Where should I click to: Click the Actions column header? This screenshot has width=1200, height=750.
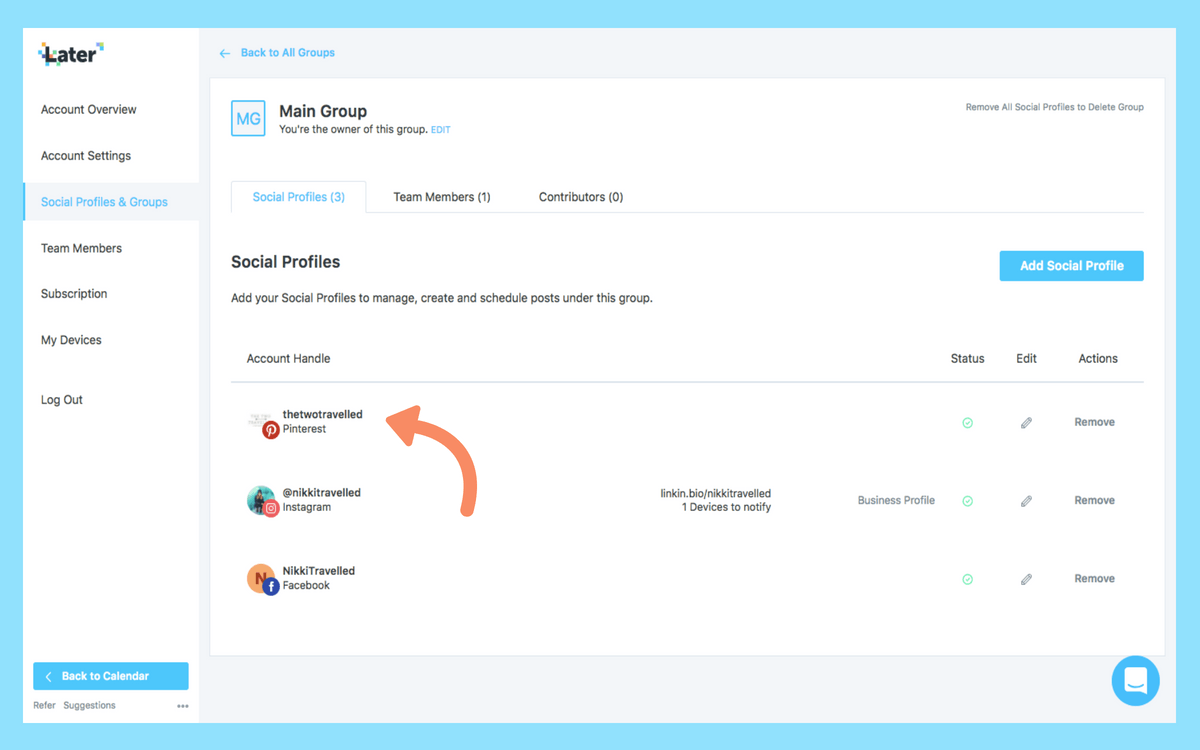[1098, 358]
